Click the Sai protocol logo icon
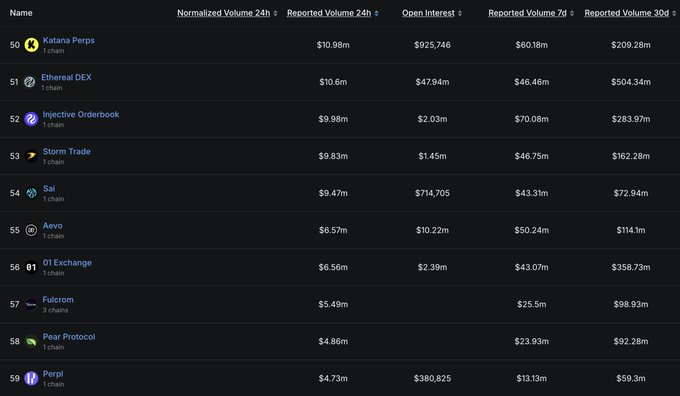Screen dimensions: 680x396 tap(31, 193)
